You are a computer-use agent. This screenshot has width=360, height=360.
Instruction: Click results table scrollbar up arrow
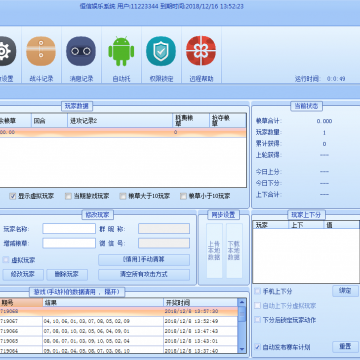(x=242, y=302)
